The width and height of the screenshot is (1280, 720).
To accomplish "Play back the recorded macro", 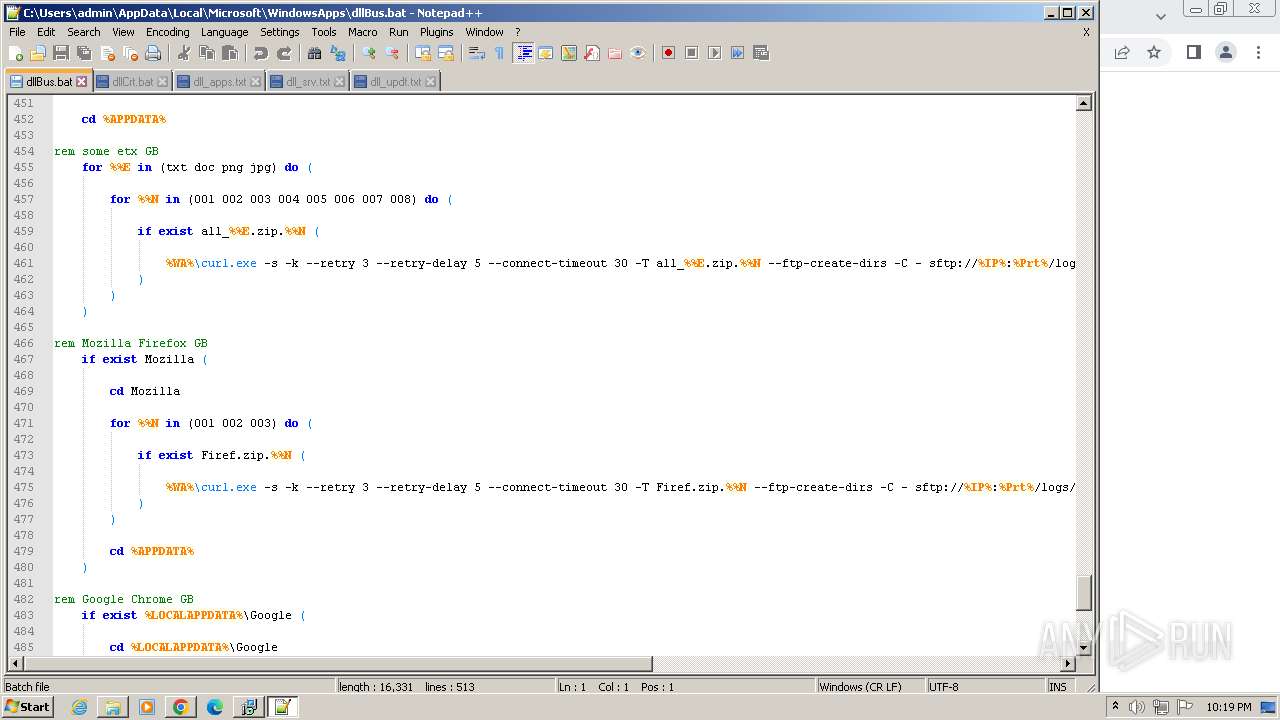I will pos(714,53).
